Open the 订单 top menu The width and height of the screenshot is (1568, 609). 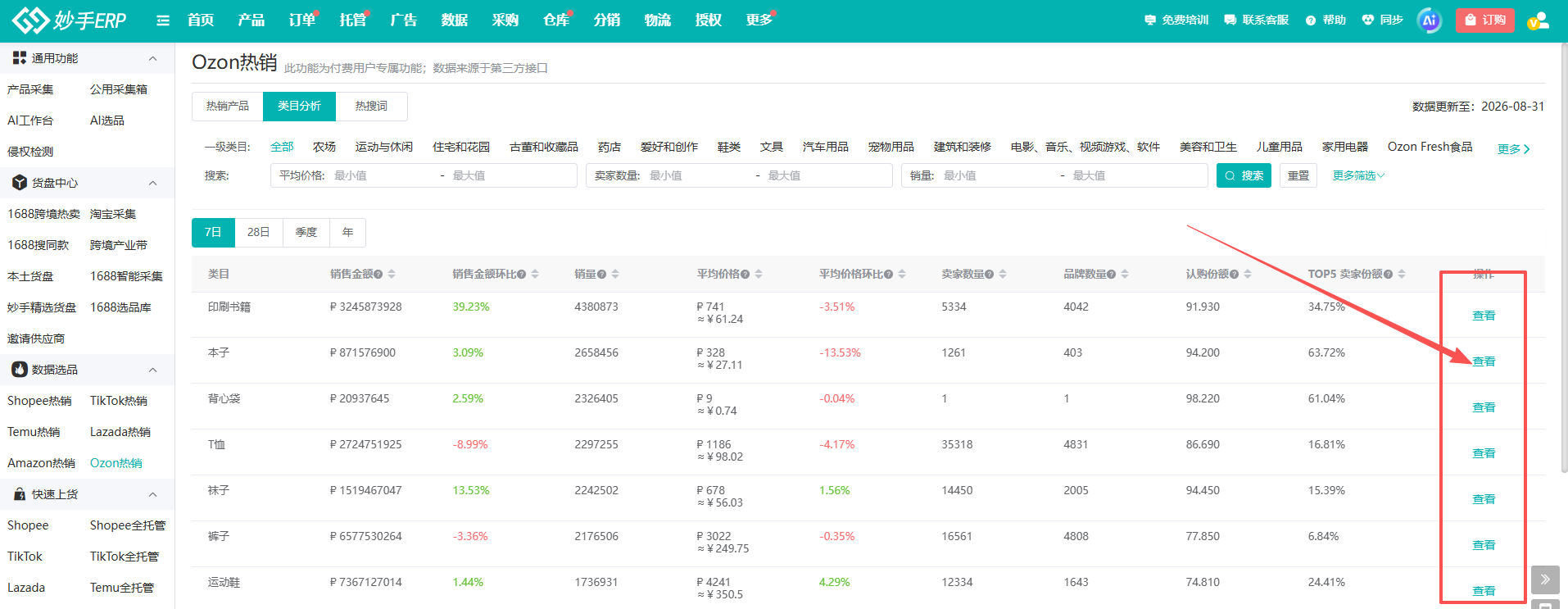click(302, 20)
